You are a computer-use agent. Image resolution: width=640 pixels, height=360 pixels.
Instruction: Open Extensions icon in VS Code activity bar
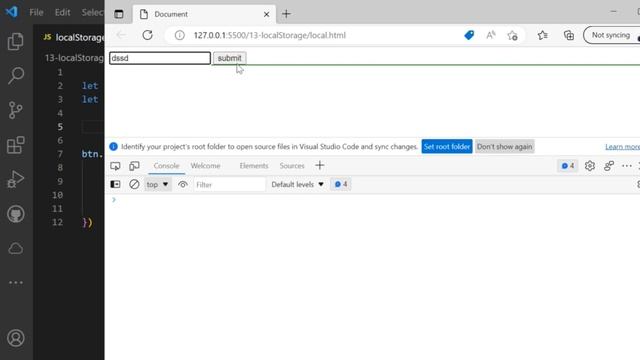(16, 145)
